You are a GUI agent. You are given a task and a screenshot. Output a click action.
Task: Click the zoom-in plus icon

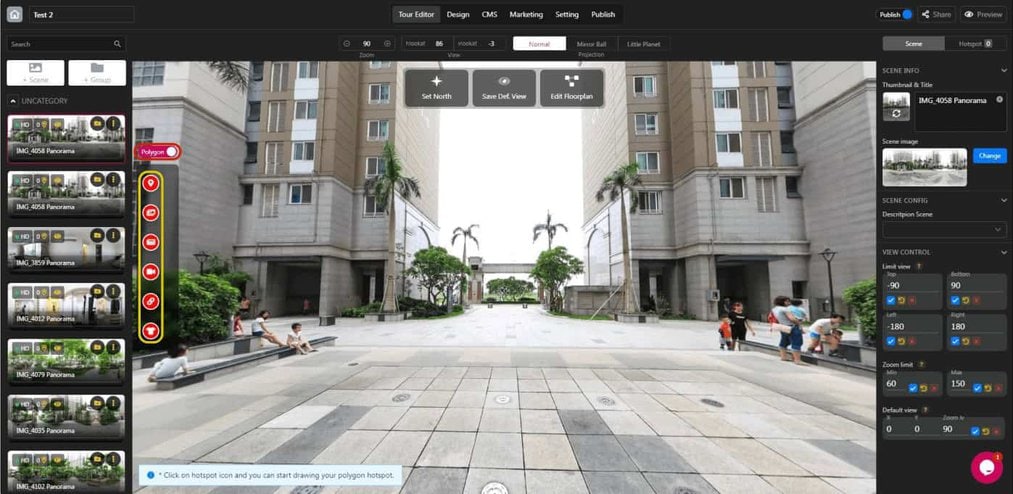click(x=387, y=44)
